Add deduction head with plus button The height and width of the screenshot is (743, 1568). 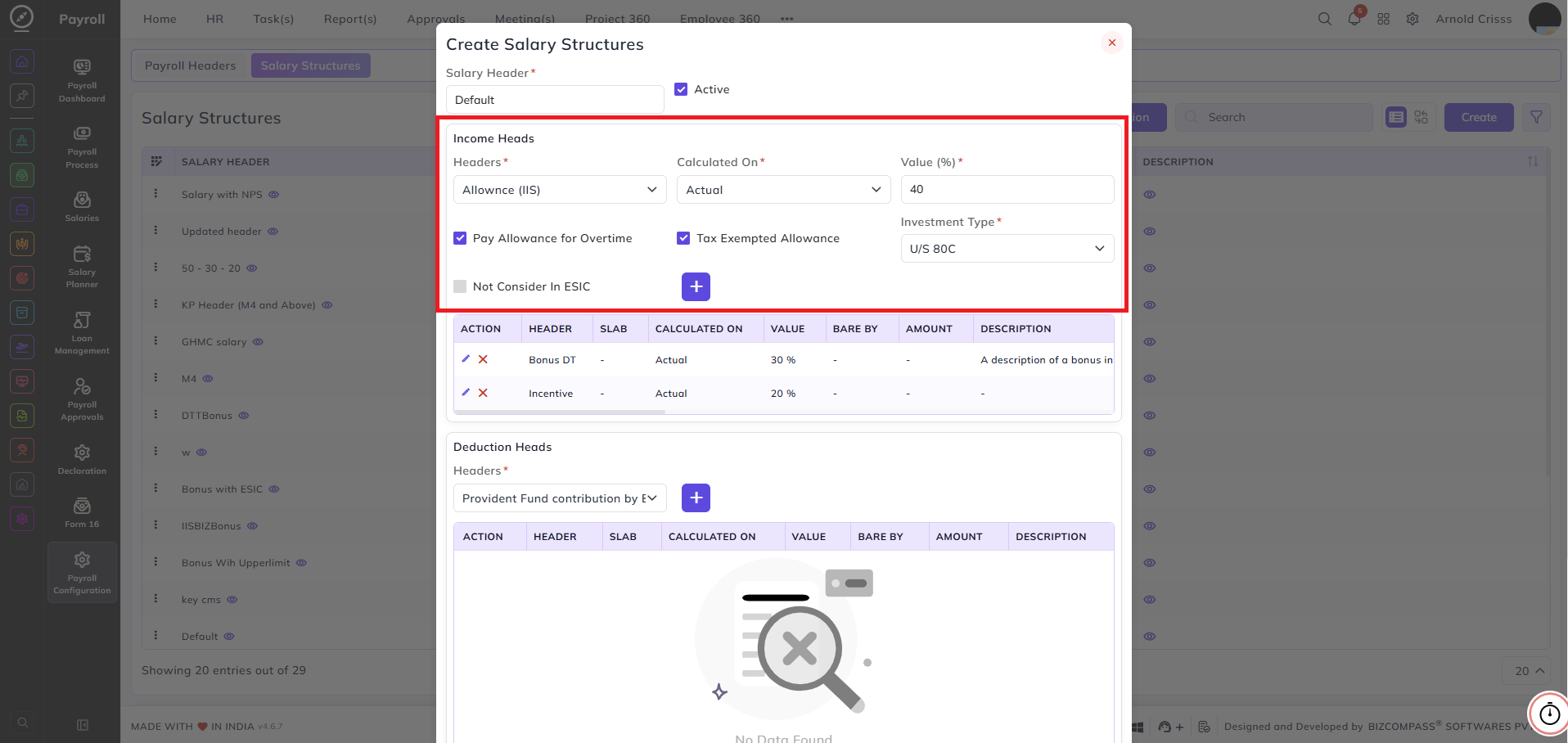[696, 498]
